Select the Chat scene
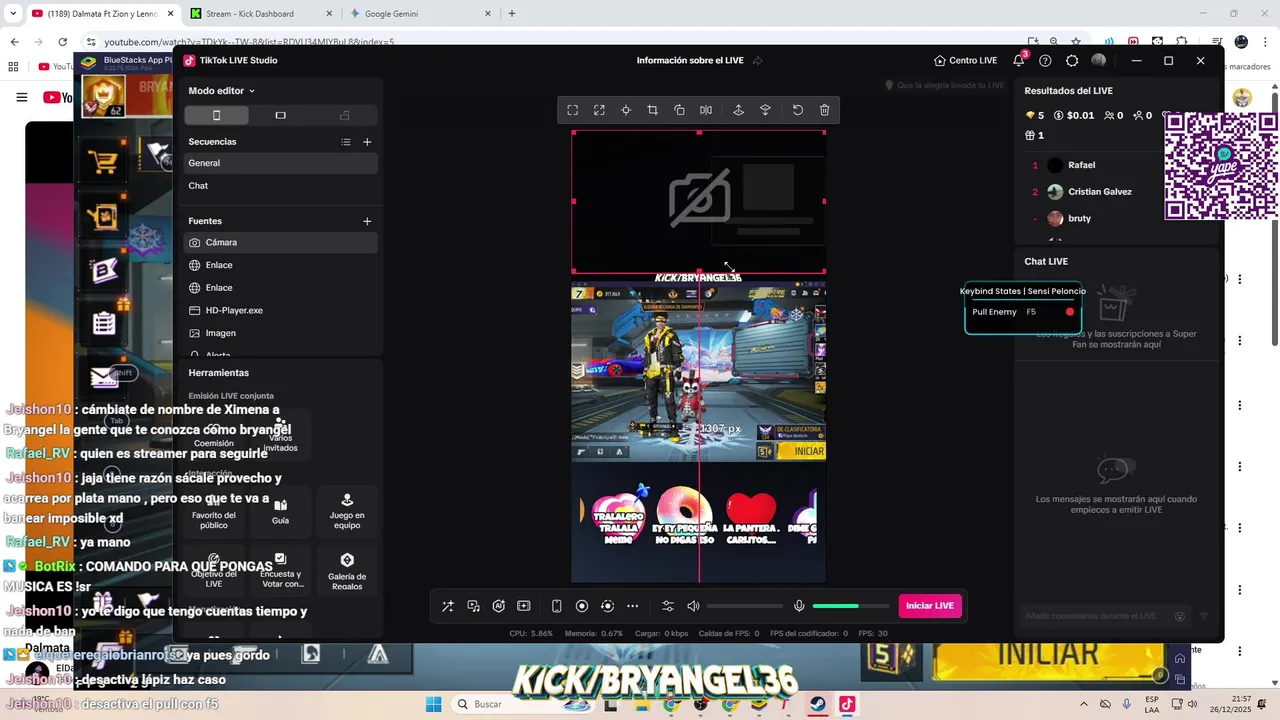The height and width of the screenshot is (720, 1280). (x=281, y=186)
